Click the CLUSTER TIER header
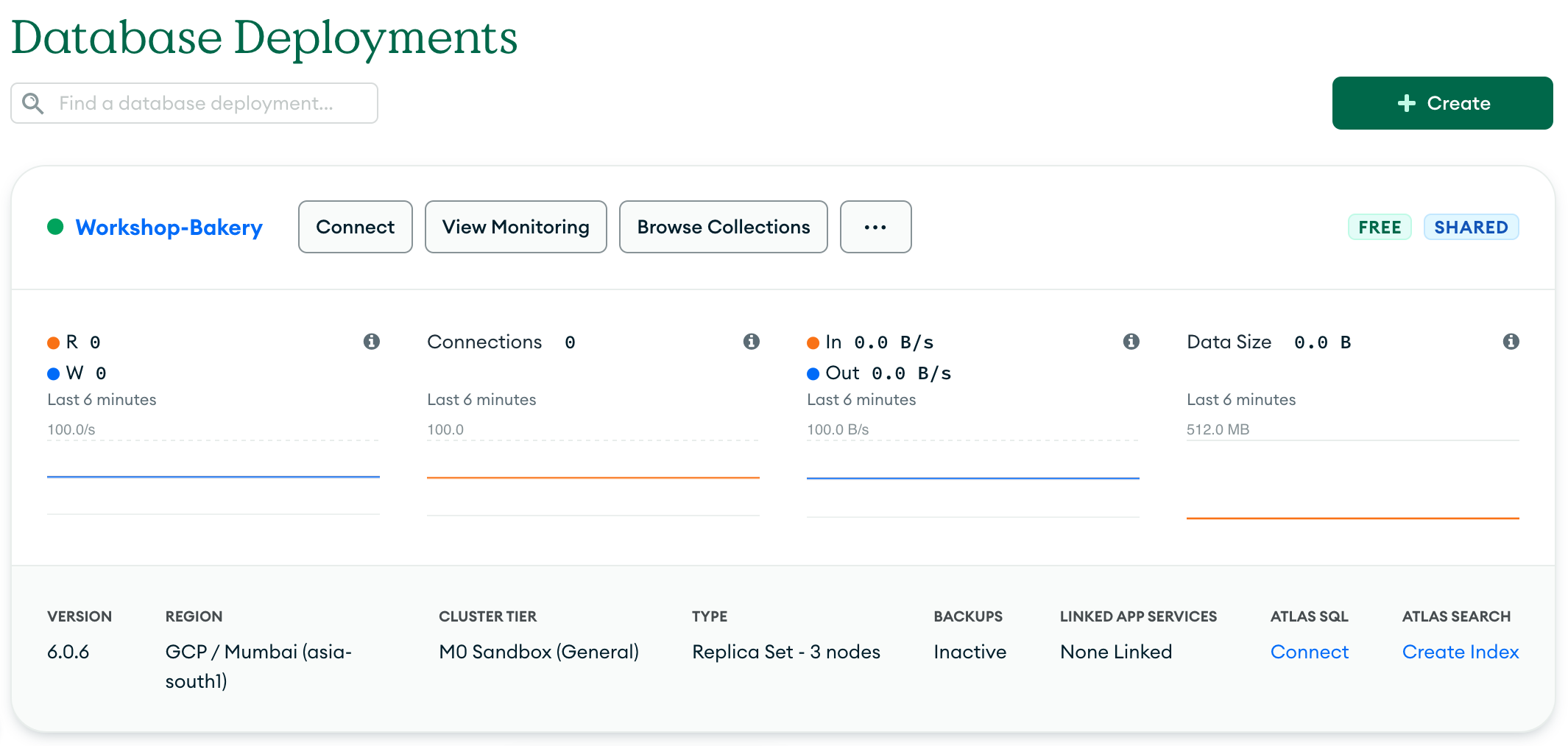This screenshot has height=746, width=1568. pos(487,616)
